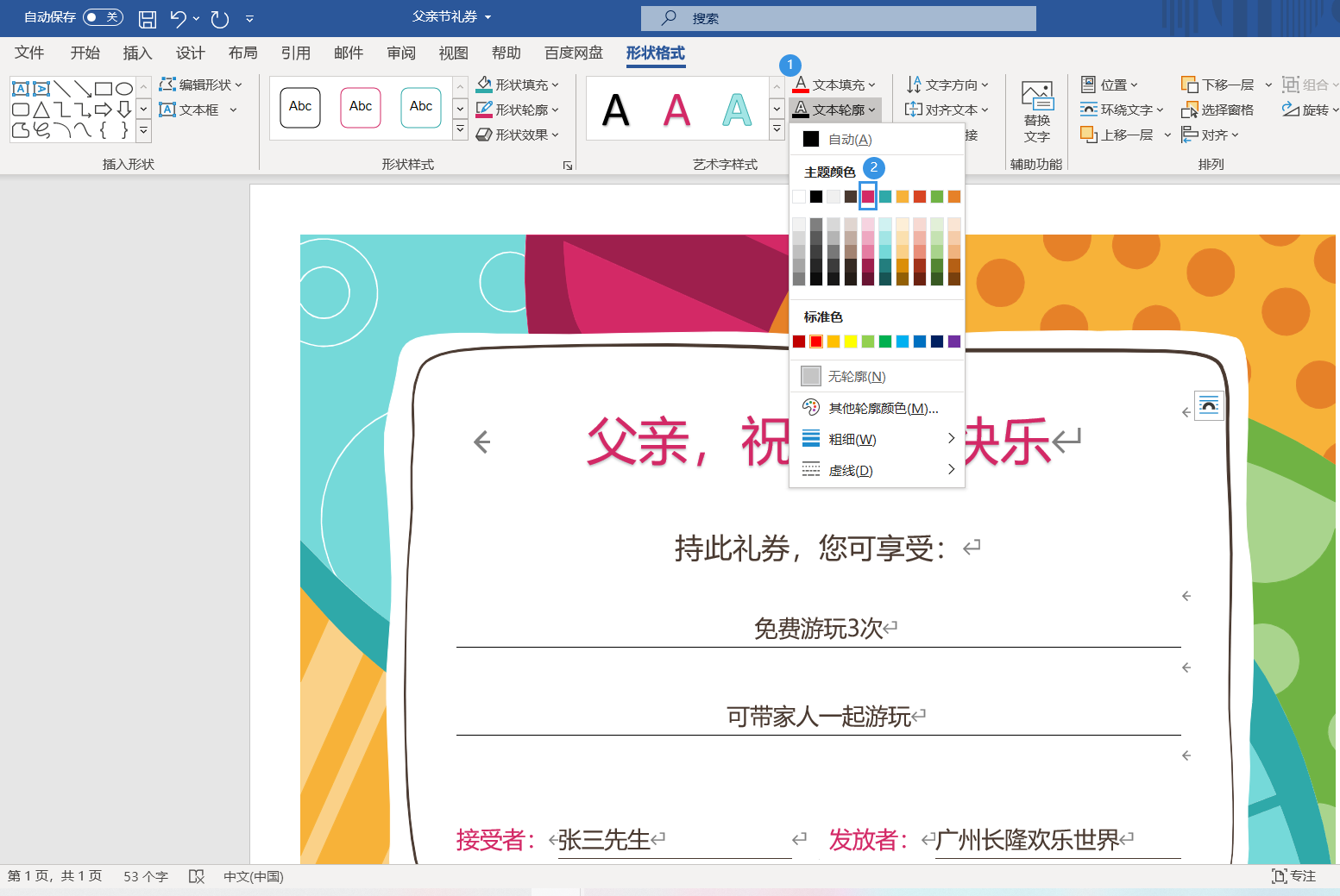Open 位置 (Position) dropdown
The height and width of the screenshot is (896, 1340).
[1110, 85]
